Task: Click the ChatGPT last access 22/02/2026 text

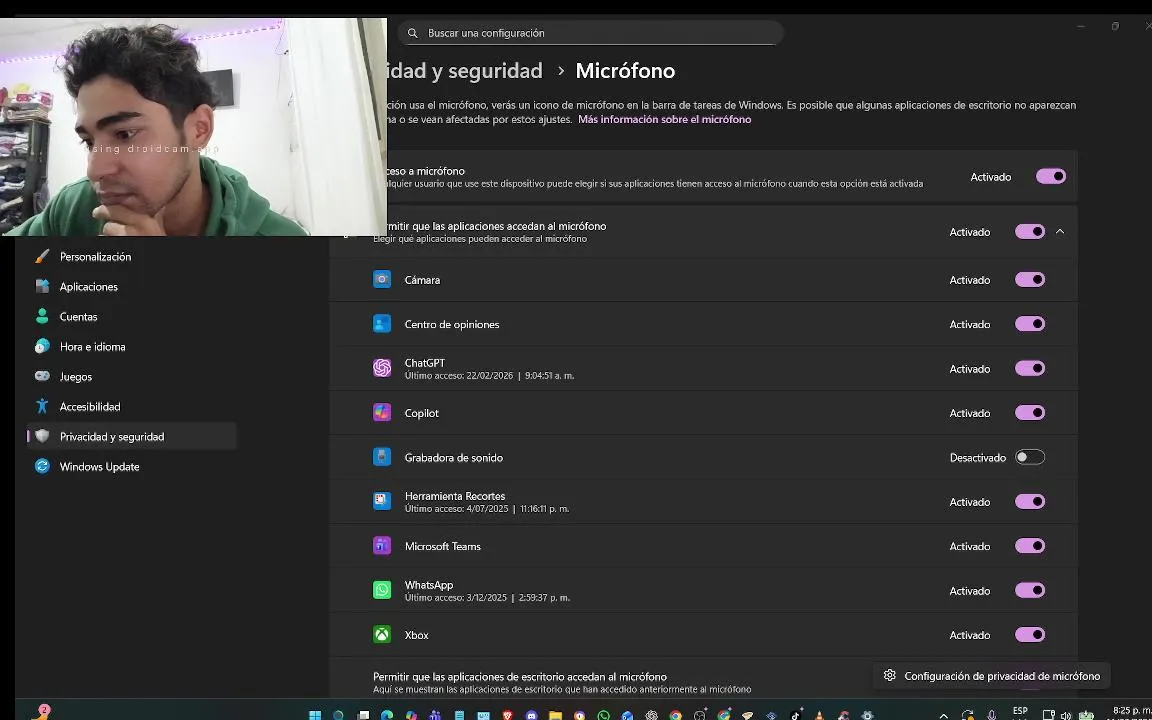Action: 489,375
